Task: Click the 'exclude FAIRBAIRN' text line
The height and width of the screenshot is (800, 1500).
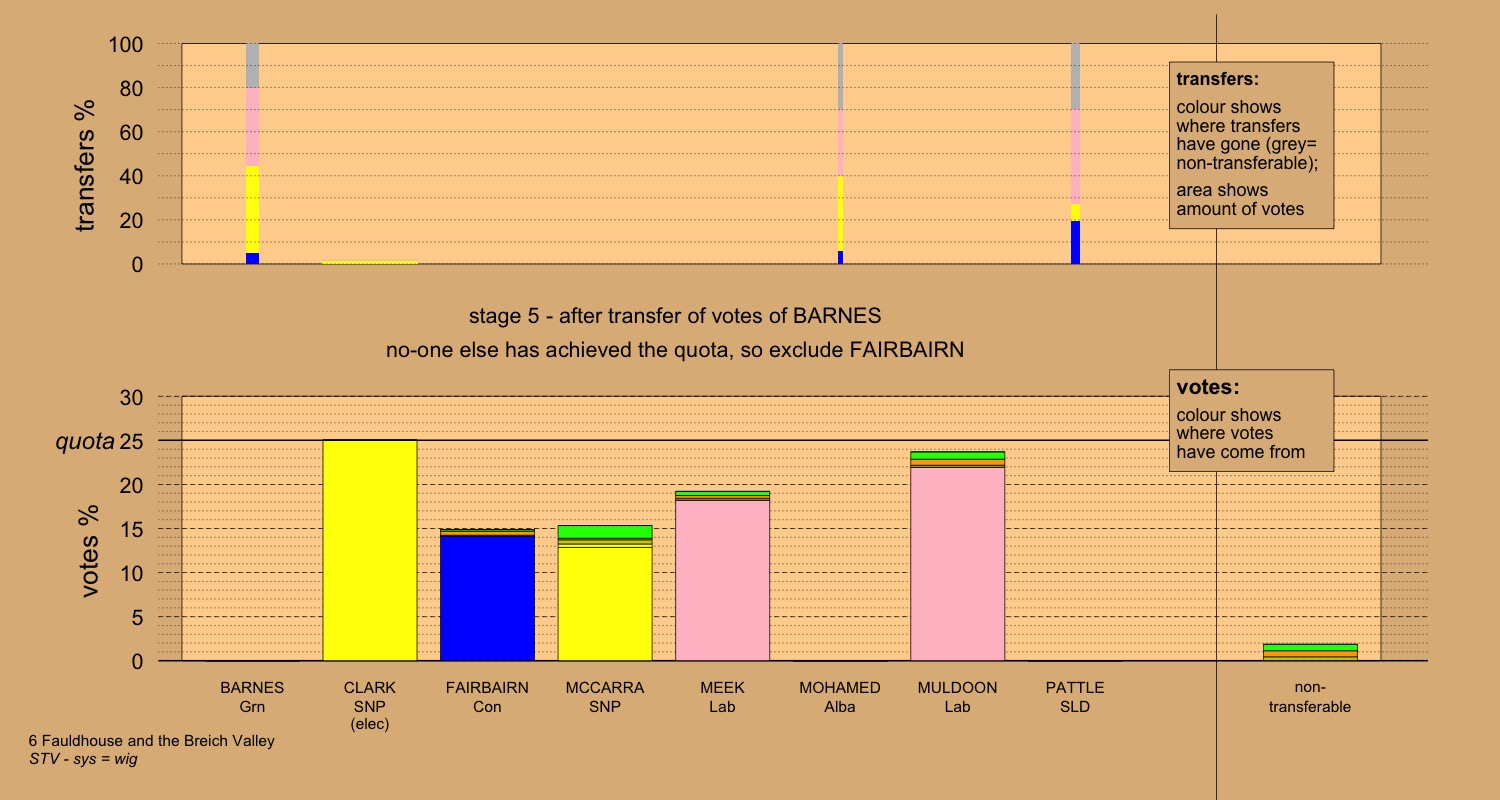Action: 675,351
